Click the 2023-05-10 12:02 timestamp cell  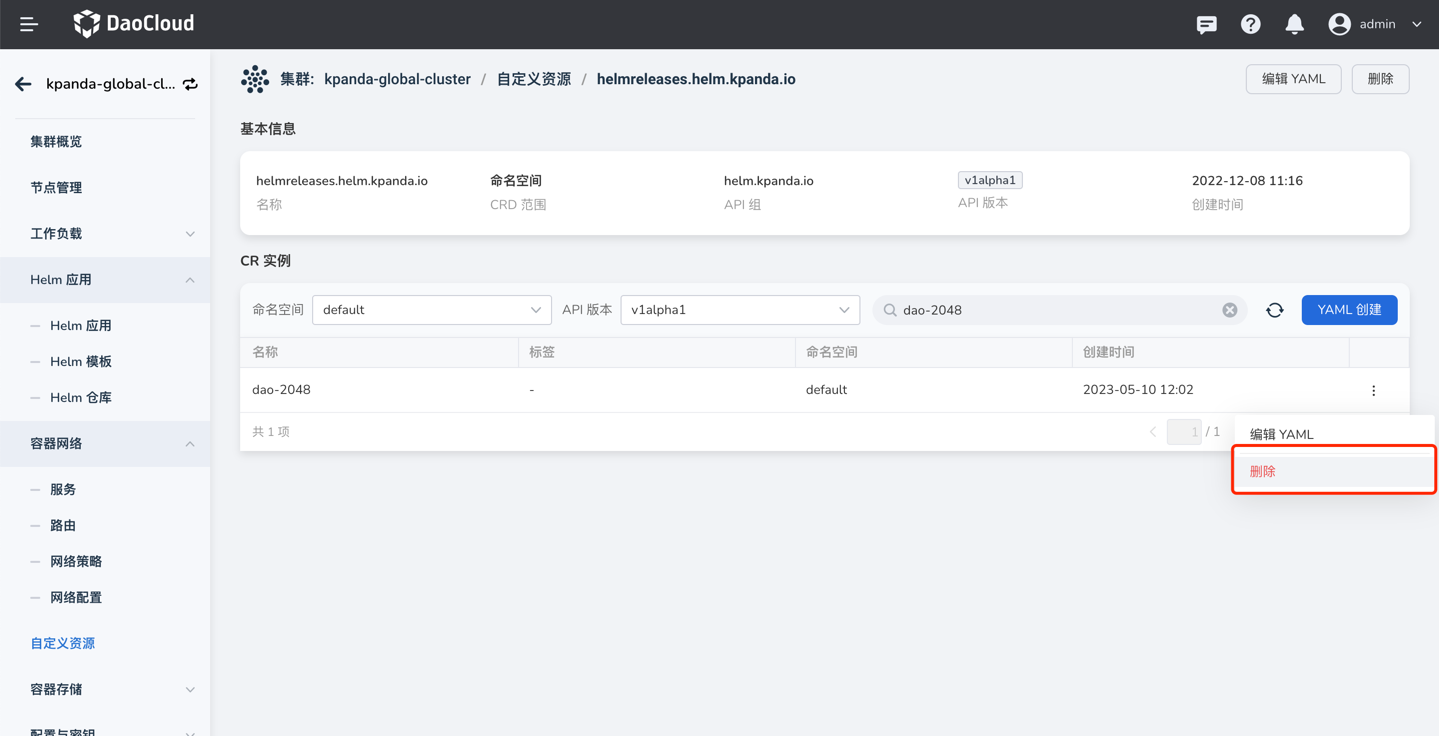click(1138, 390)
